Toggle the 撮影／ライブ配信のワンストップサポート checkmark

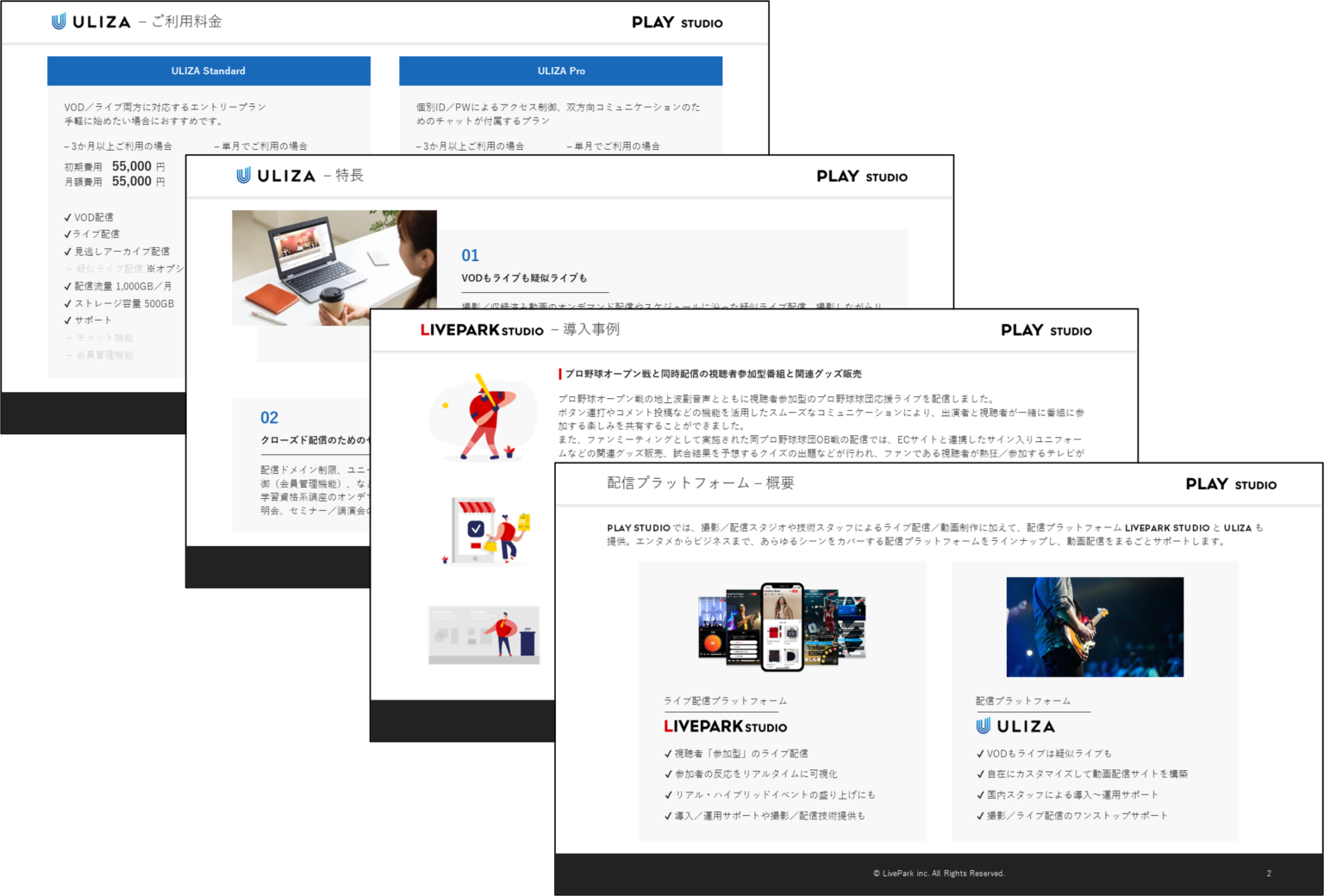pyautogui.click(x=980, y=815)
